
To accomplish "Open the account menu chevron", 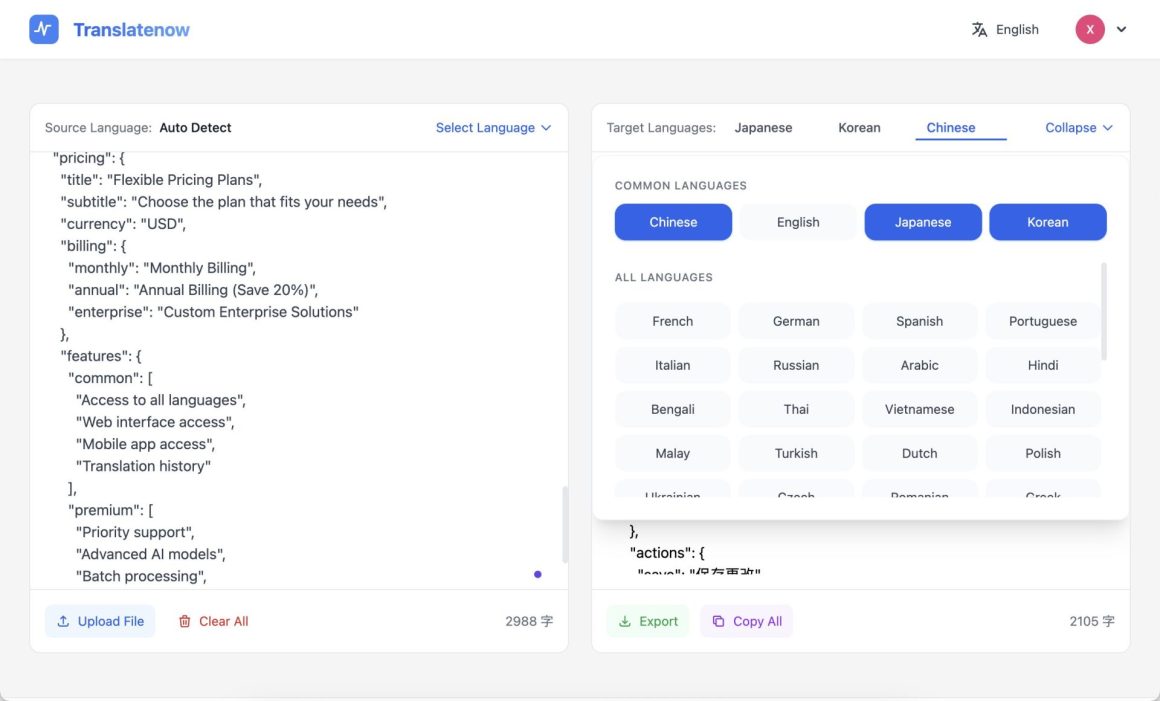I will (1120, 29).
